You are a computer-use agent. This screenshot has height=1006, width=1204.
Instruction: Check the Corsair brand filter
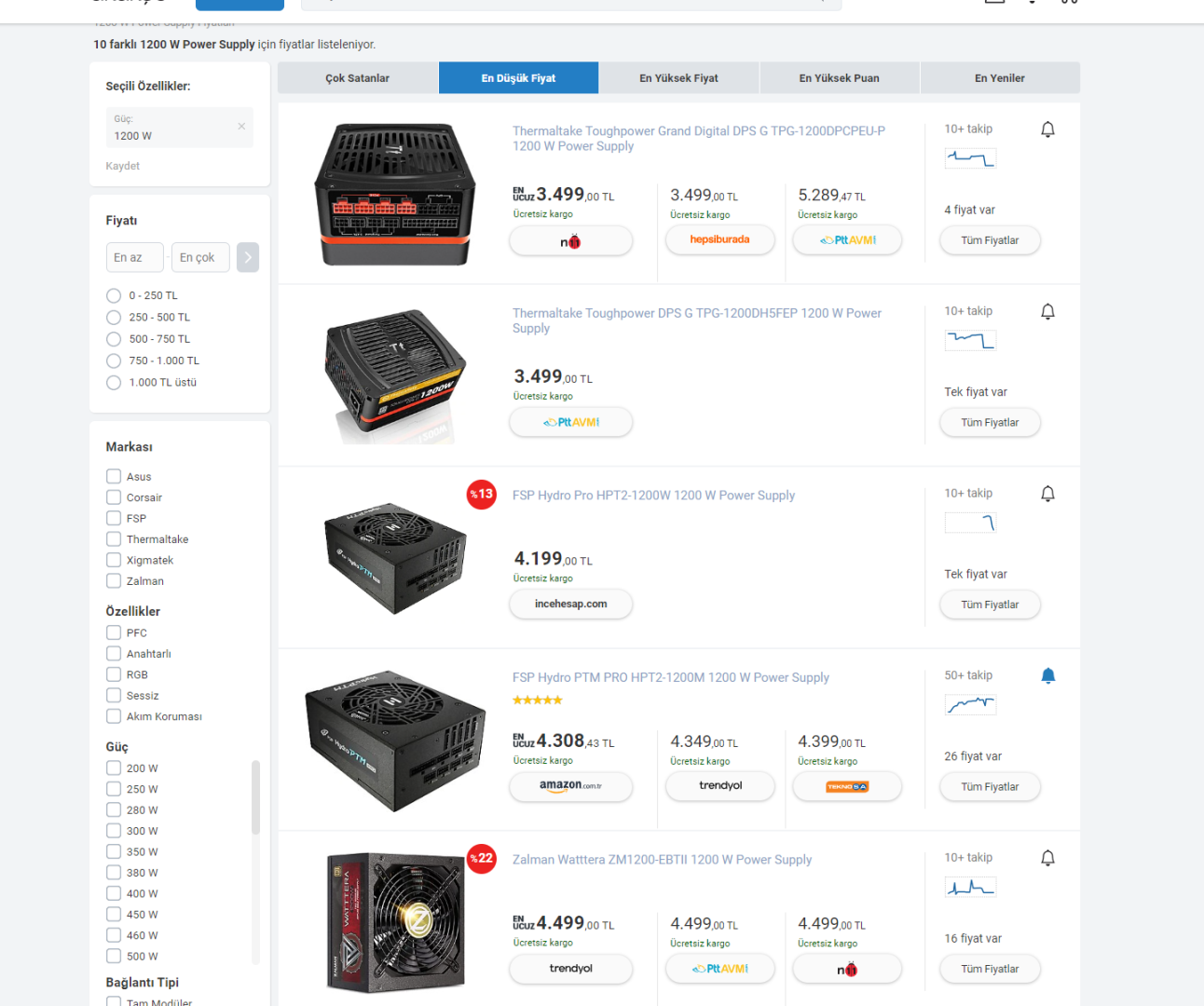(x=114, y=497)
